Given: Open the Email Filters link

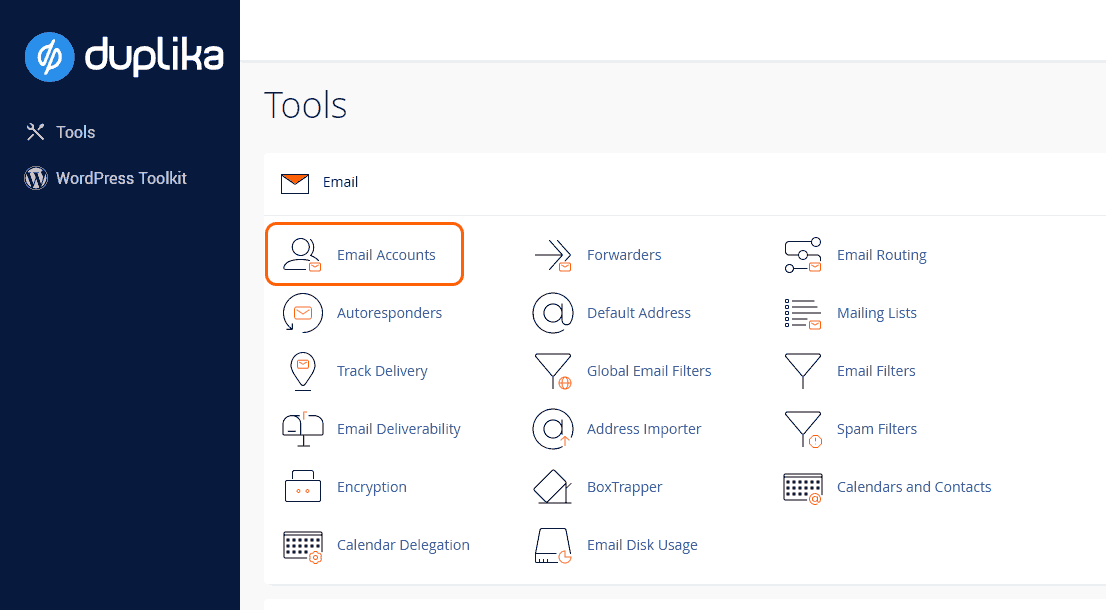Looking at the screenshot, I should tap(875, 371).
